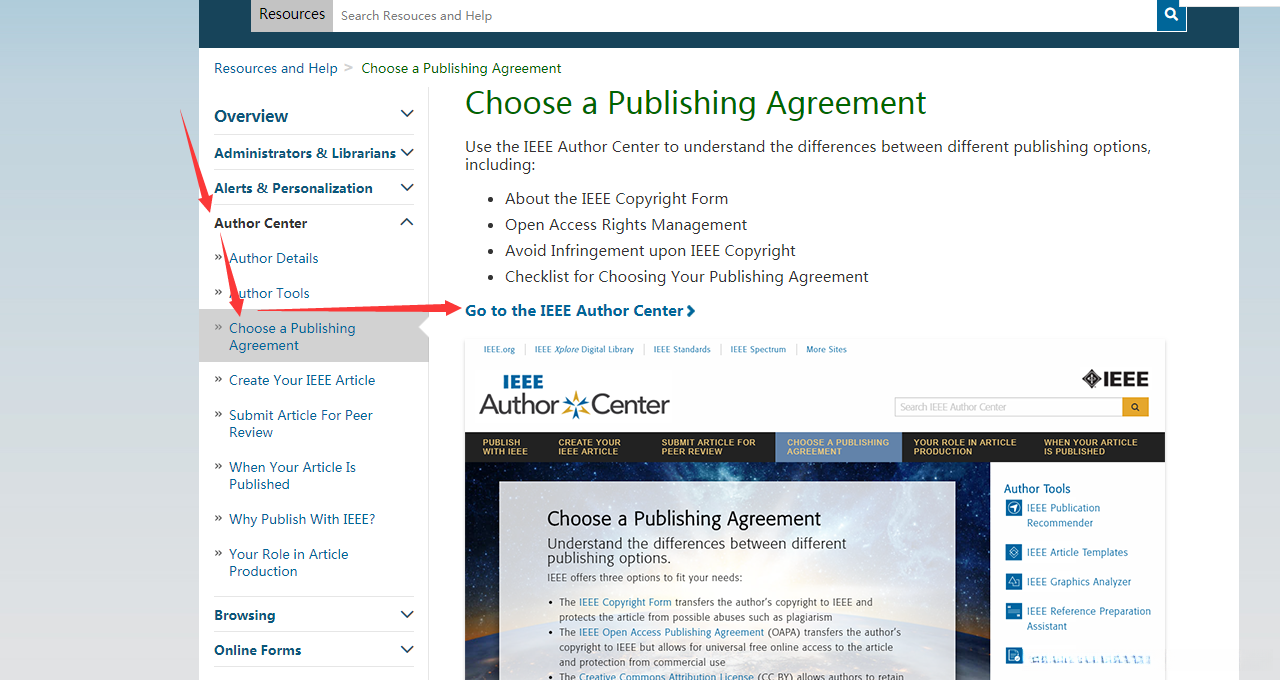Open IEEE Standards top bar link
Image resolution: width=1280 pixels, height=680 pixels.
pyautogui.click(x=682, y=350)
